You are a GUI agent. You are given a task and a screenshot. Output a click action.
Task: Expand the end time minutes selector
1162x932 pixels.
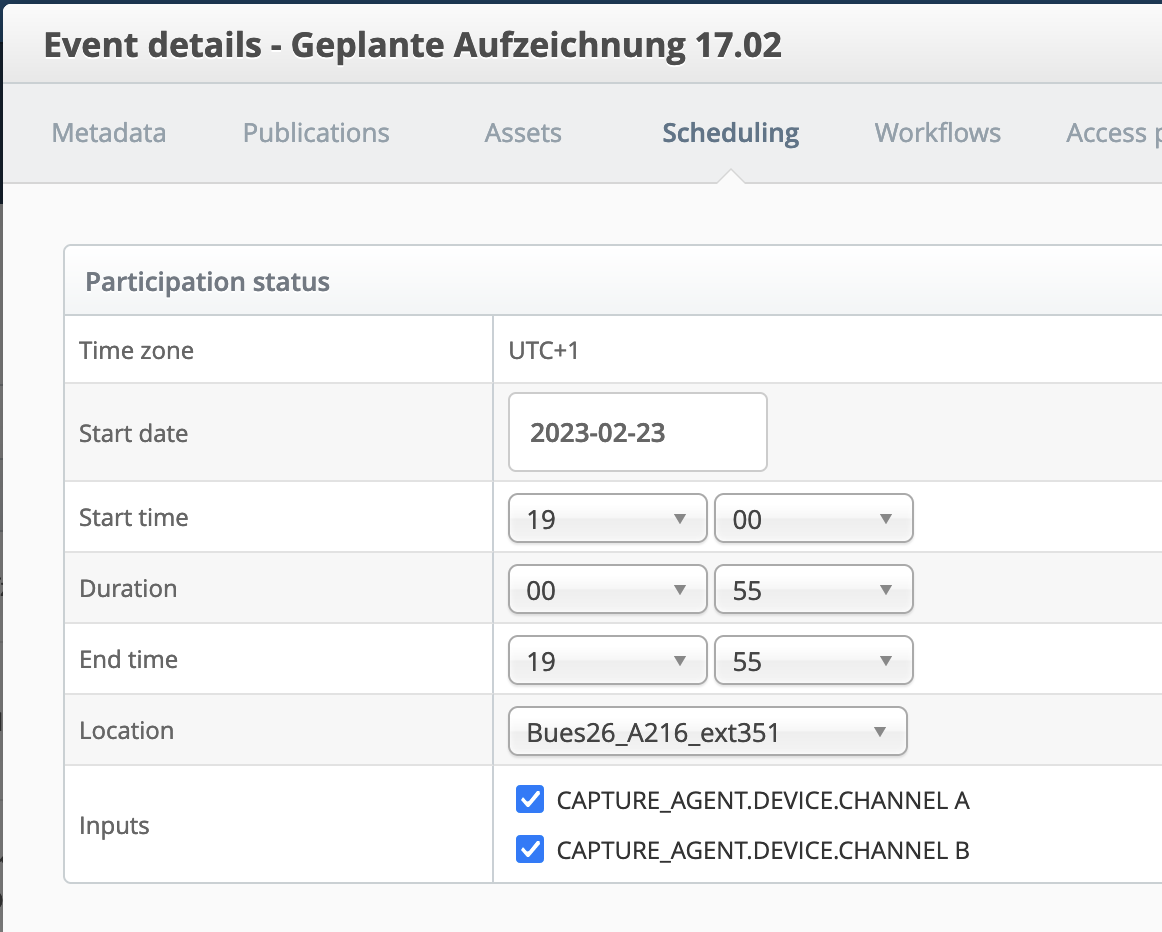point(813,660)
